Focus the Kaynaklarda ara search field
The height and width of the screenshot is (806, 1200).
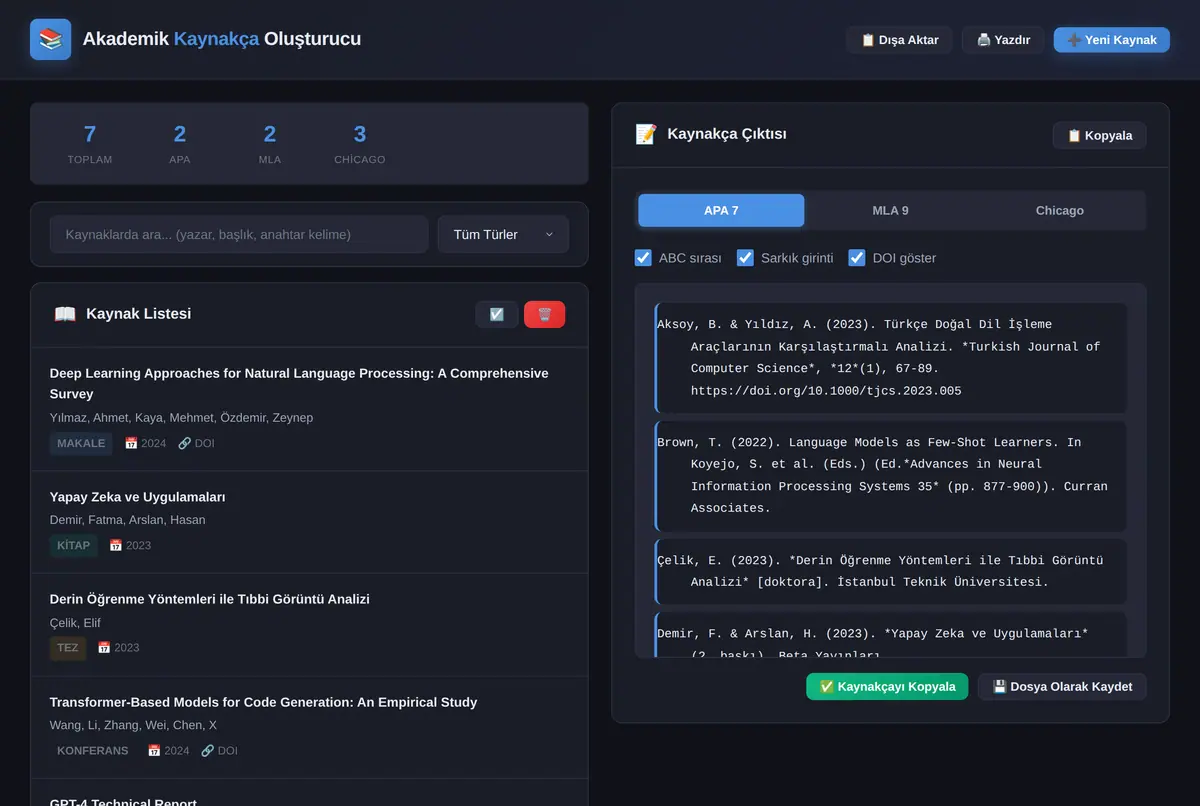click(x=239, y=234)
